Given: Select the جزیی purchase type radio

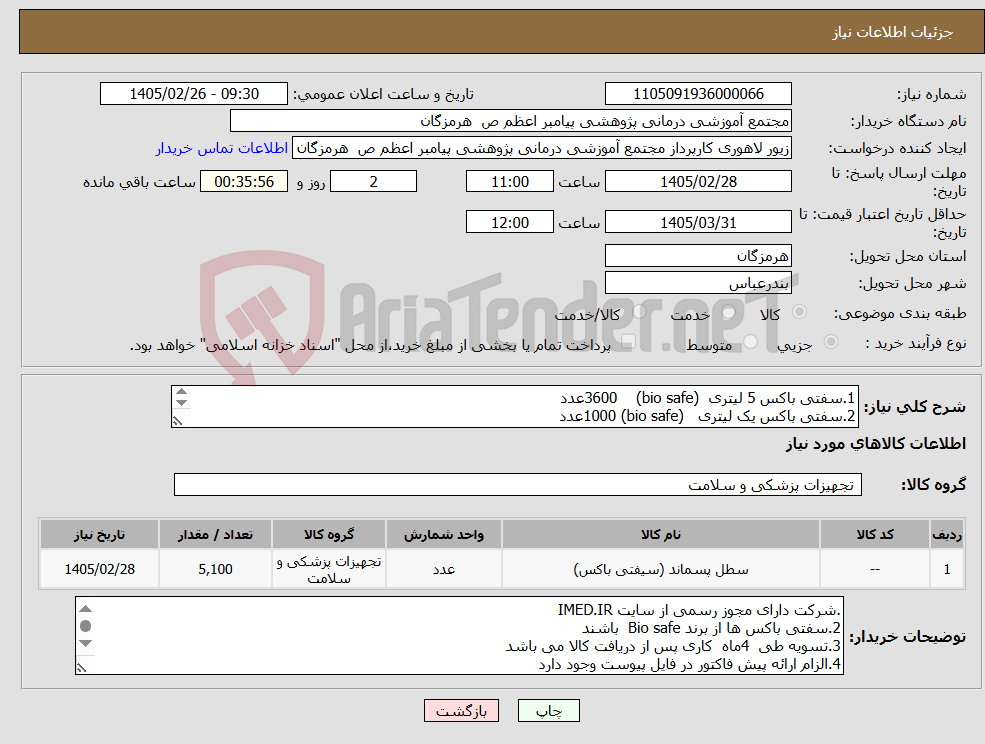Looking at the screenshot, I should (x=830, y=342).
